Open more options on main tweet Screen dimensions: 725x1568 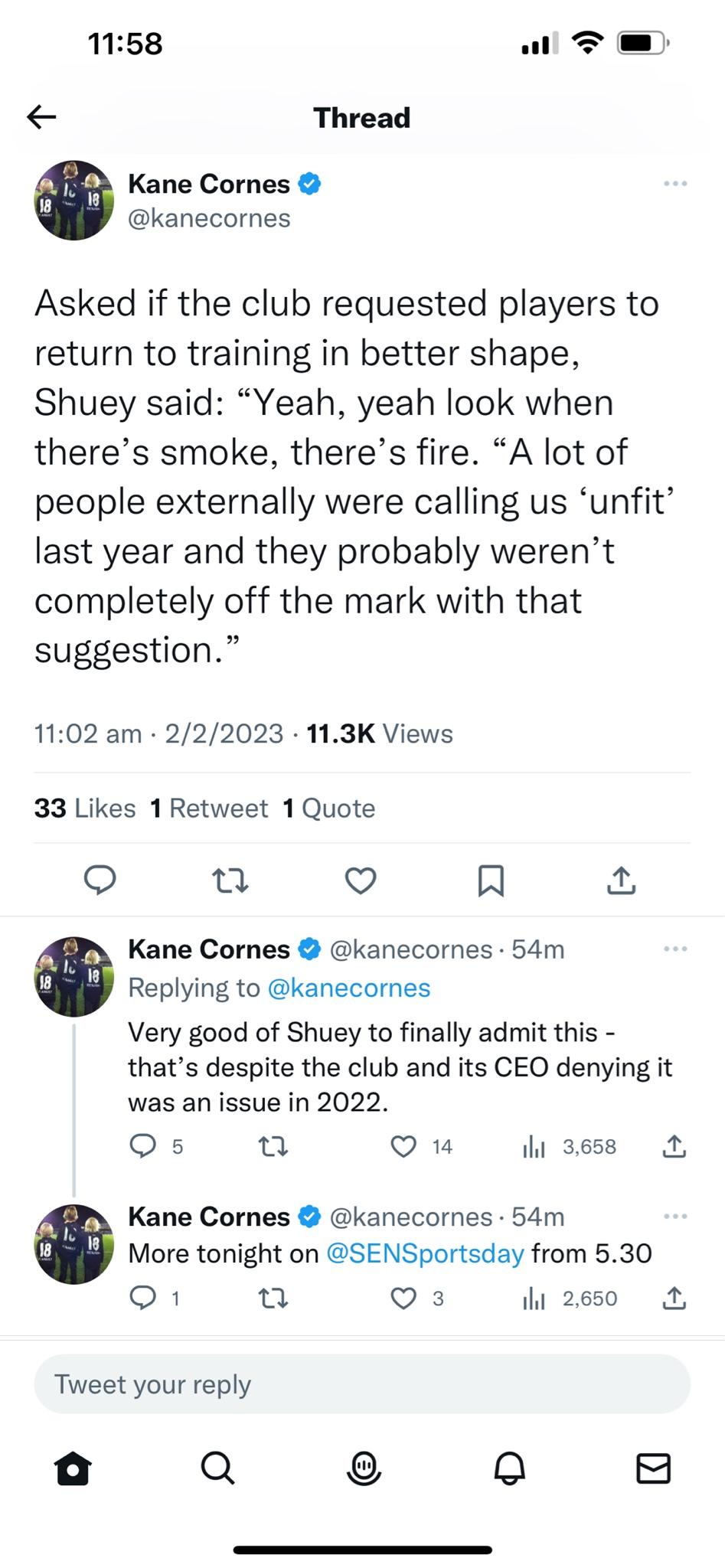pyautogui.click(x=675, y=184)
